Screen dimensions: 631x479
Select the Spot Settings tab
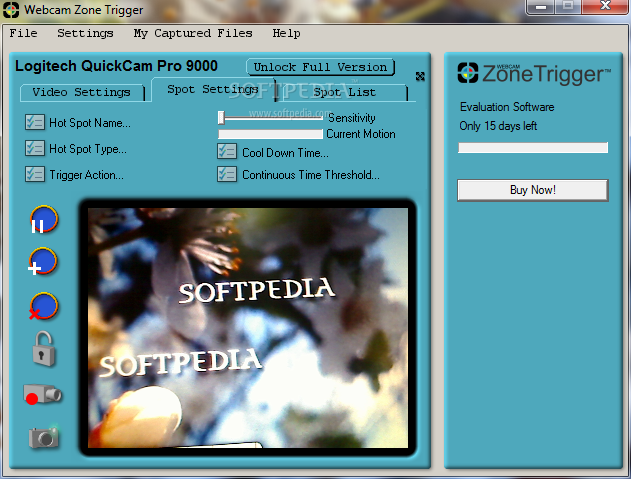(x=213, y=89)
